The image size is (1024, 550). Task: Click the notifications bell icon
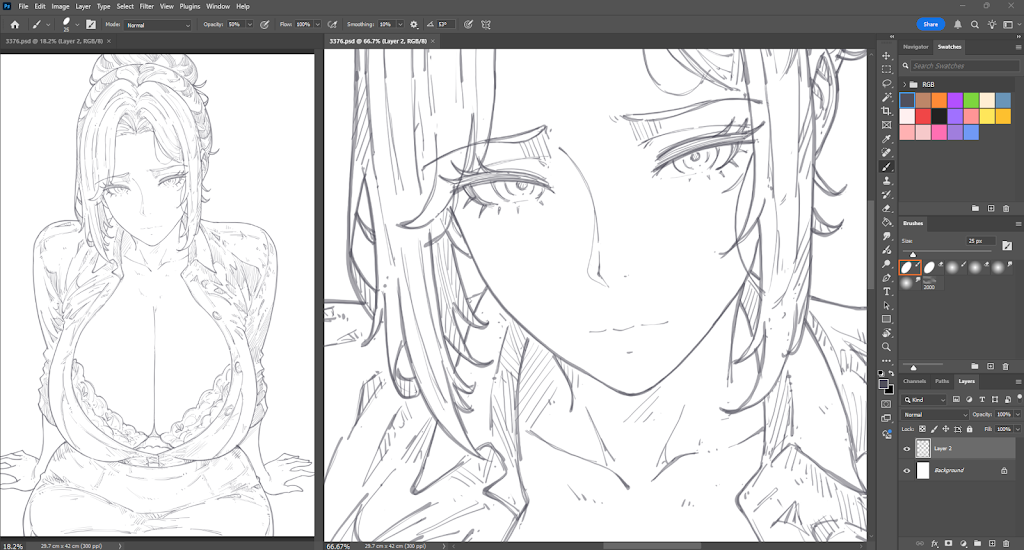tap(957, 24)
